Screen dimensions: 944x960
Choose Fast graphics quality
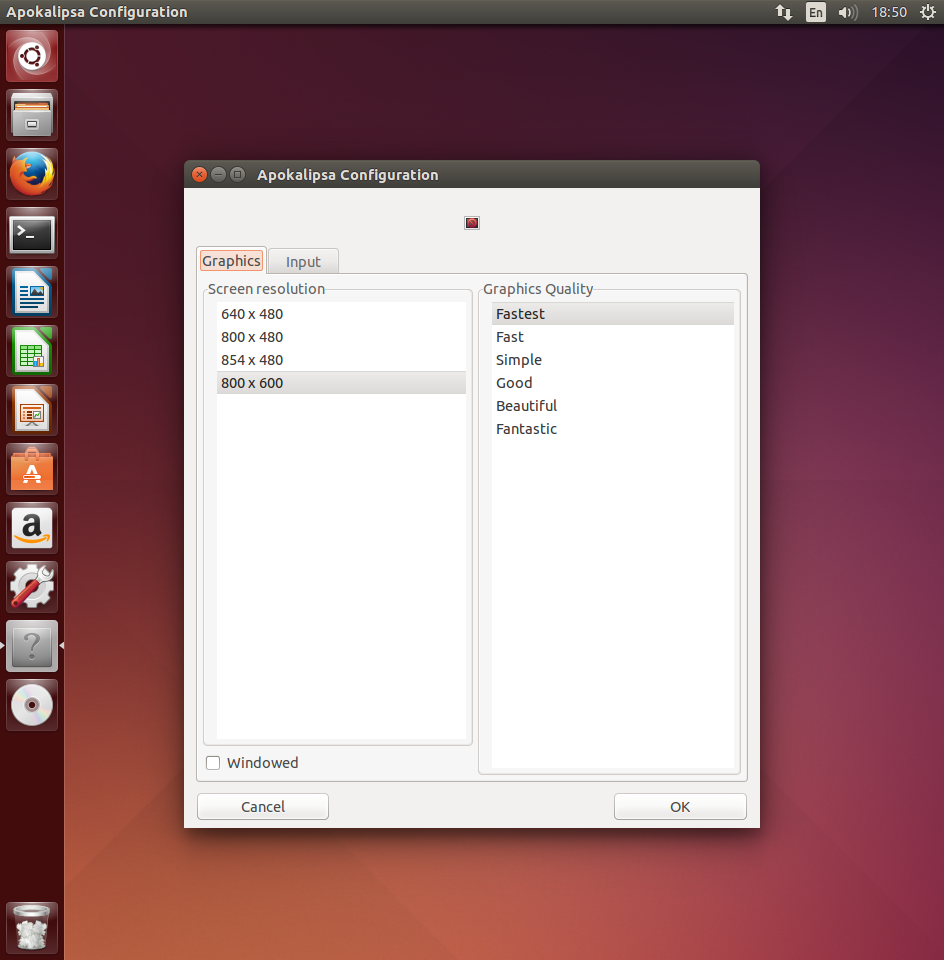[x=613, y=337]
